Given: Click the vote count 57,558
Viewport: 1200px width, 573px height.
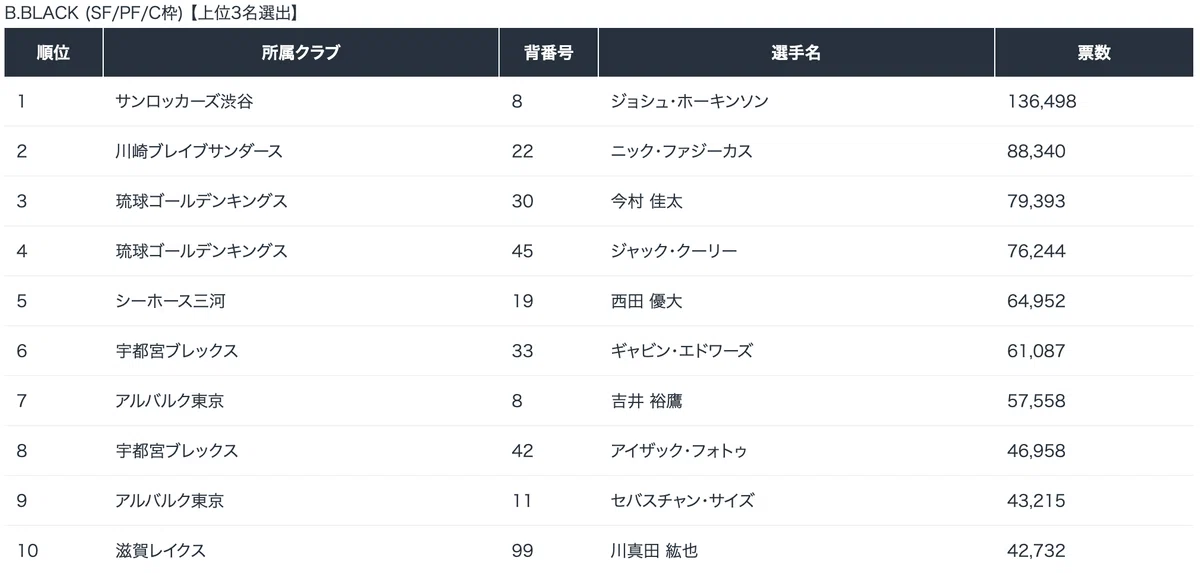Looking at the screenshot, I should click(1036, 402).
